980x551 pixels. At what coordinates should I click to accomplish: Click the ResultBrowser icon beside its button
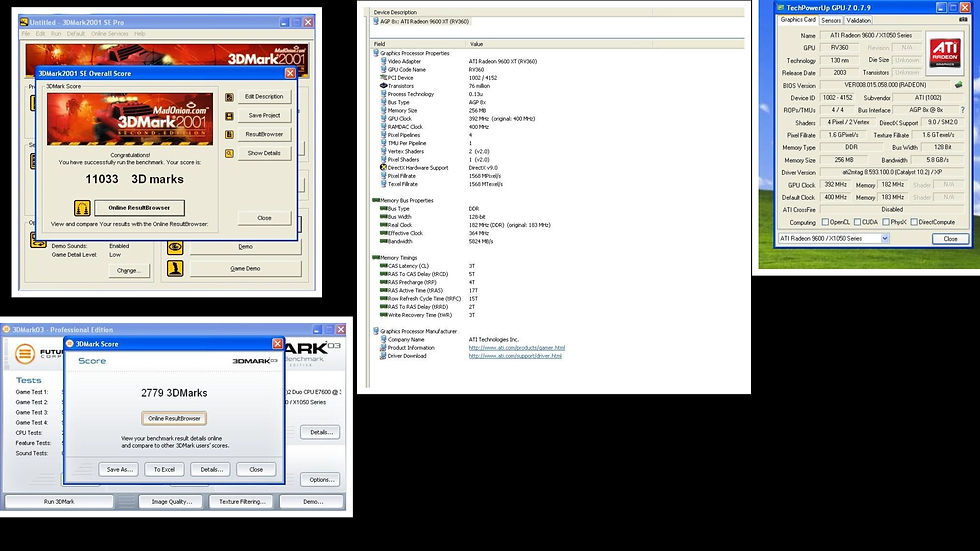pyautogui.click(x=229, y=134)
